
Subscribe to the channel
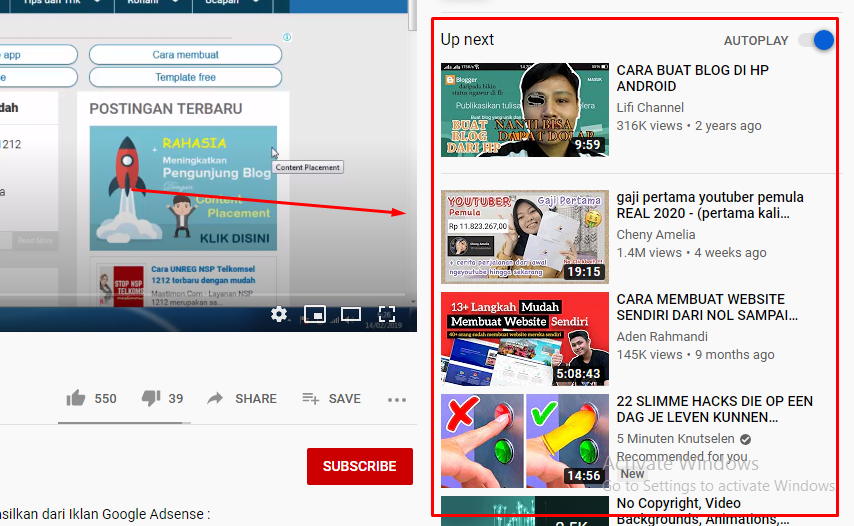359,466
